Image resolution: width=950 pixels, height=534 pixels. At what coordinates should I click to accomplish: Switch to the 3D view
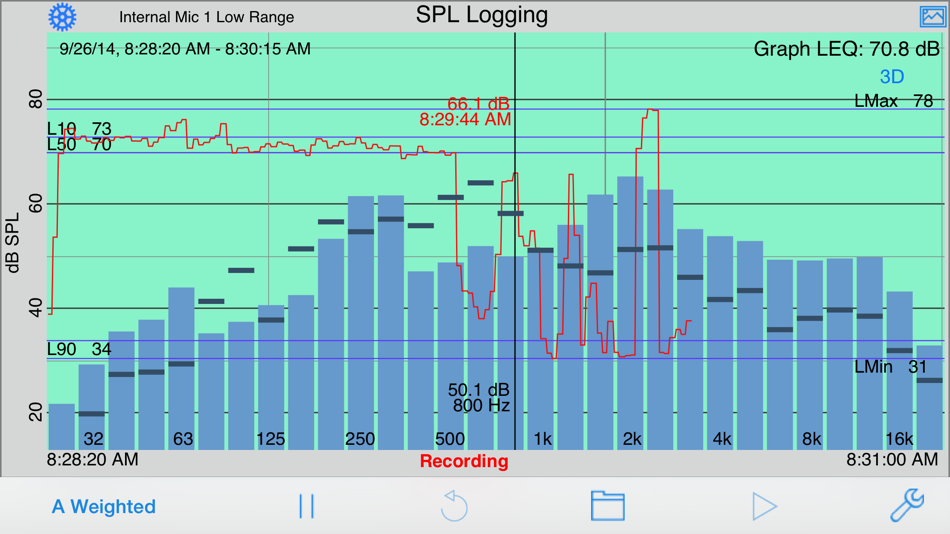892,77
